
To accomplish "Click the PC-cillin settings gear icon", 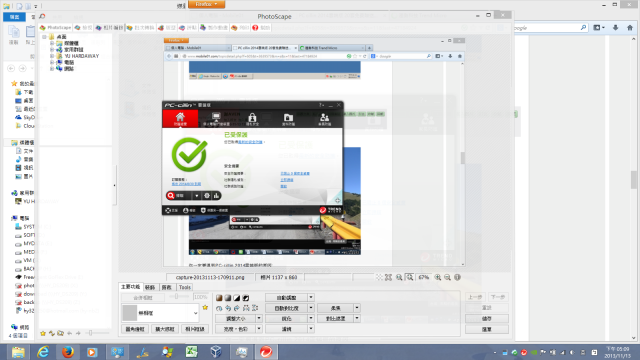I will [207, 196].
